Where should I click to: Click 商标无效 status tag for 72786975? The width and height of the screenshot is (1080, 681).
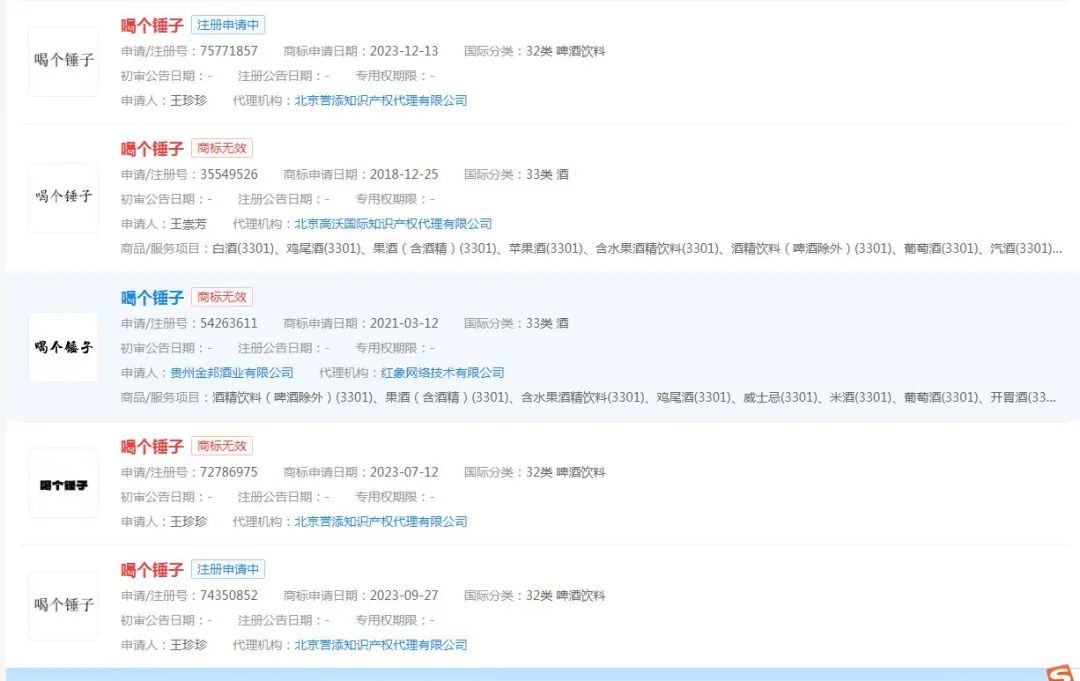(x=222, y=446)
